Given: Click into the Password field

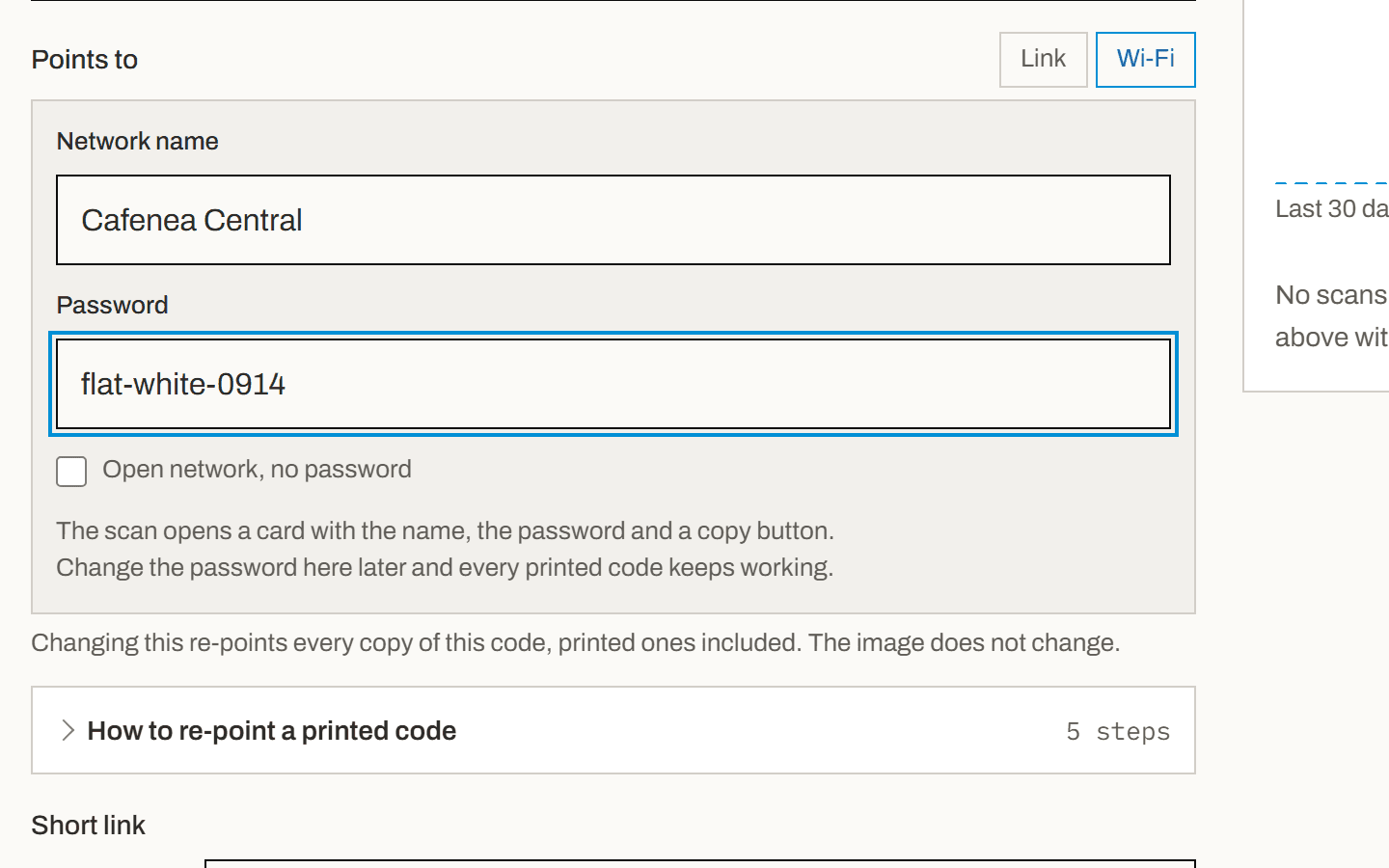Looking at the screenshot, I should (x=613, y=384).
